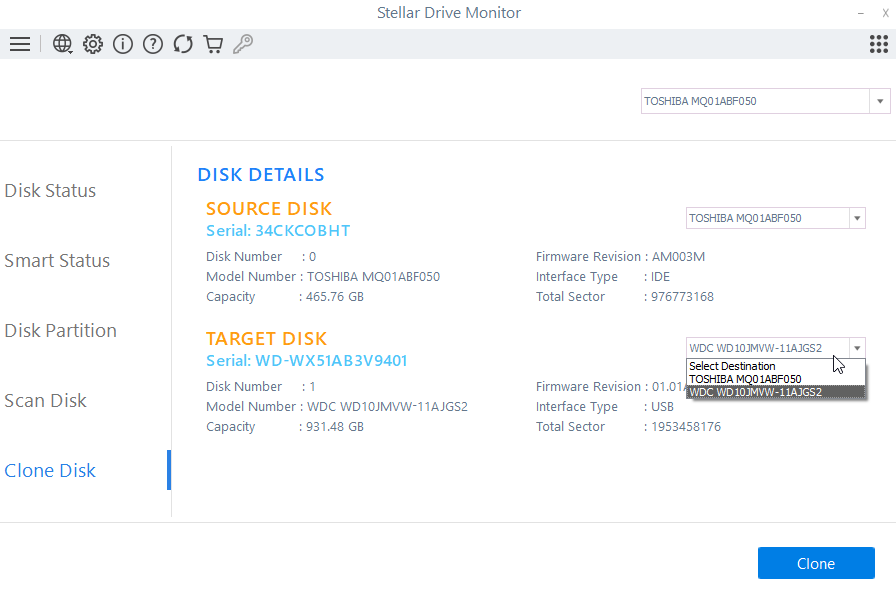The height and width of the screenshot is (591, 896).
Task: Select WDC WD10JMVW-11AJGS2 in target list
Action: point(775,392)
